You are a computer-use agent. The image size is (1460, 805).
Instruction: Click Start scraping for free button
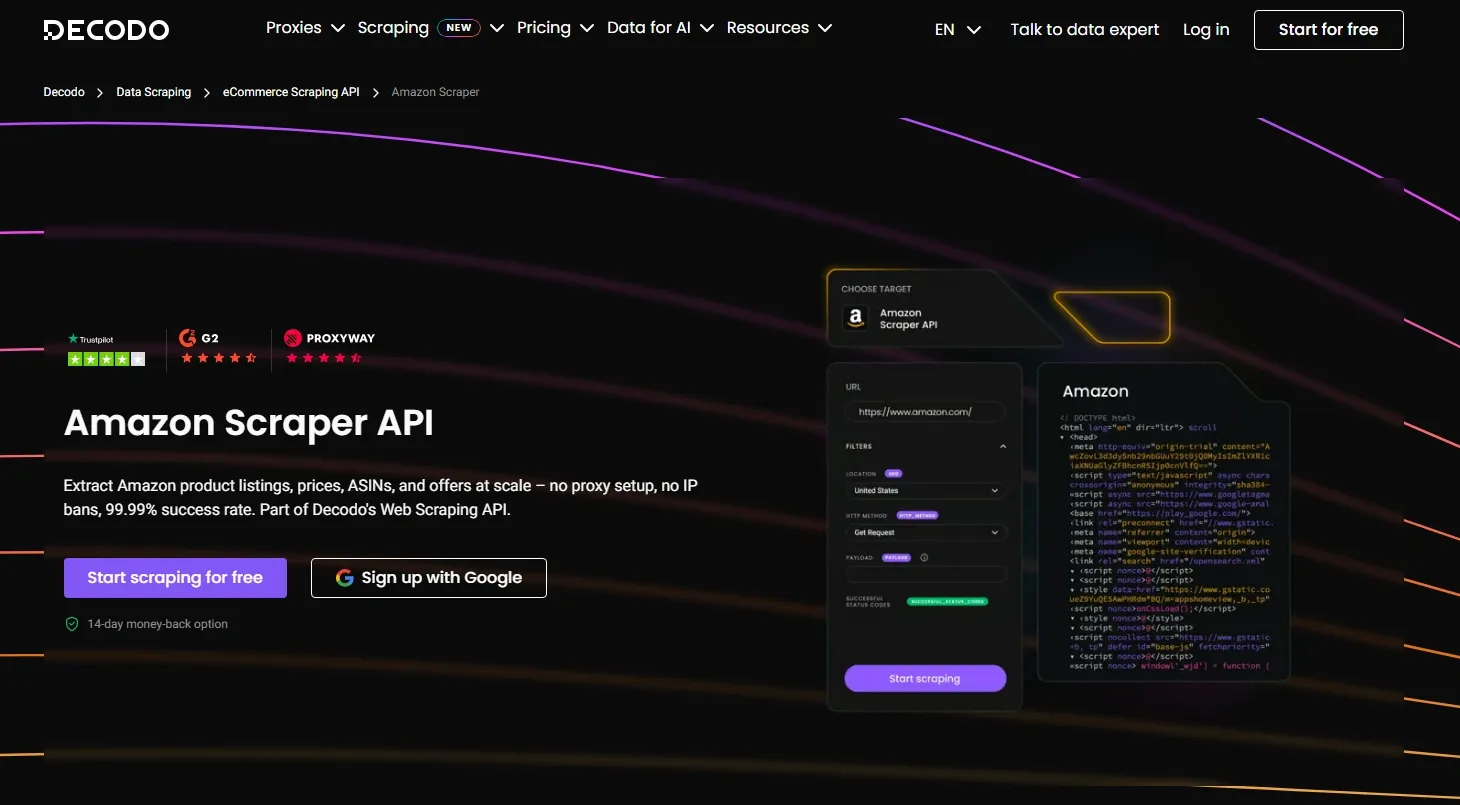tap(175, 578)
